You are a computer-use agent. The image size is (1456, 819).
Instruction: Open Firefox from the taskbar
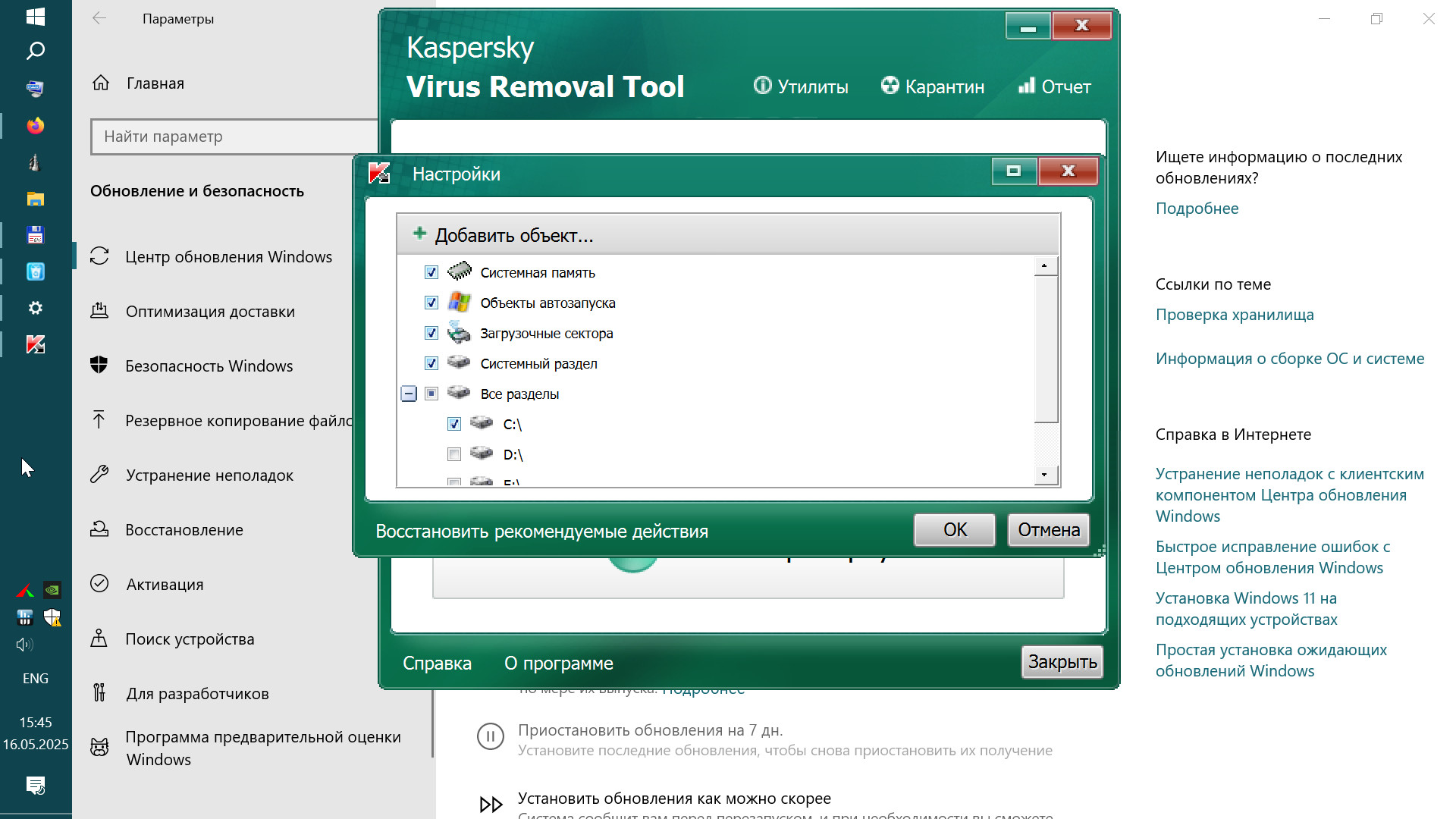[36, 126]
